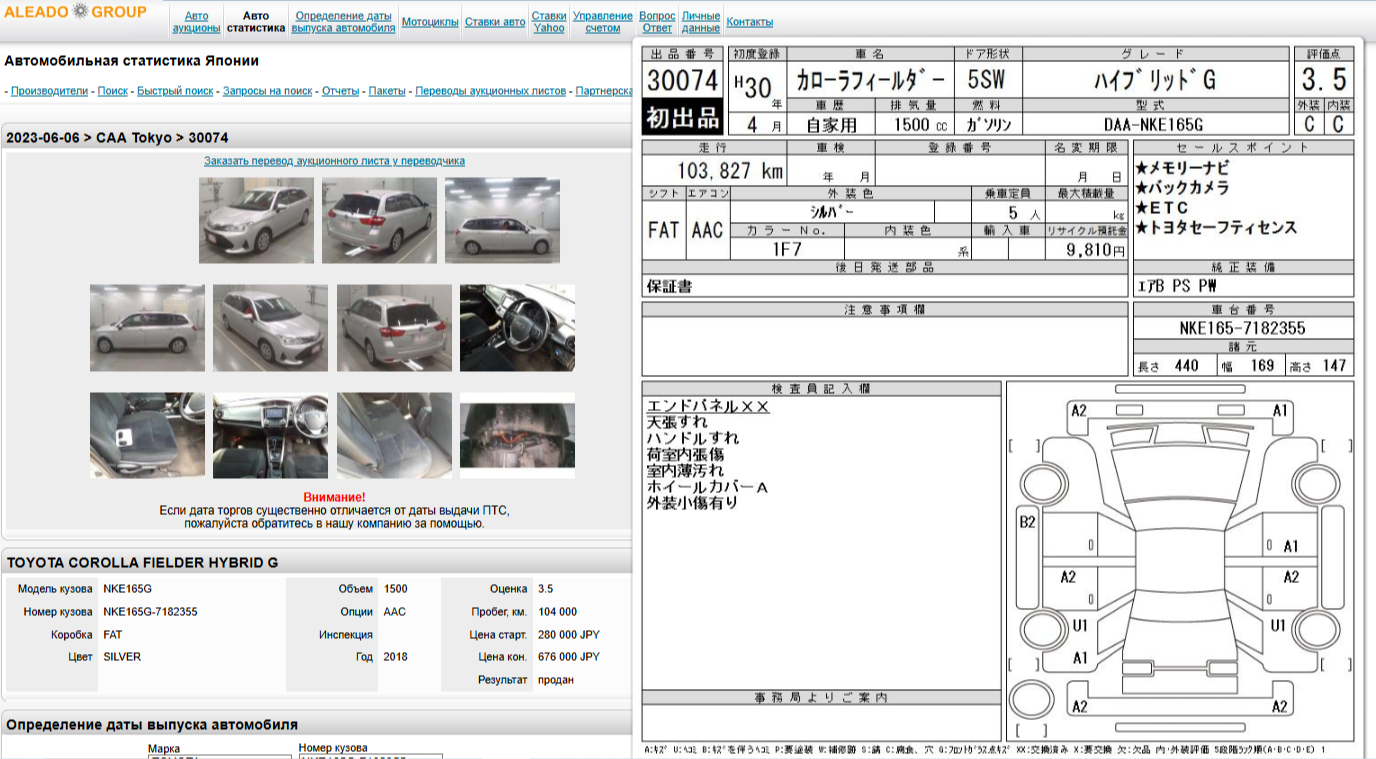Open the Пакеты link
Screen dimensions: 1376x759
point(387,91)
